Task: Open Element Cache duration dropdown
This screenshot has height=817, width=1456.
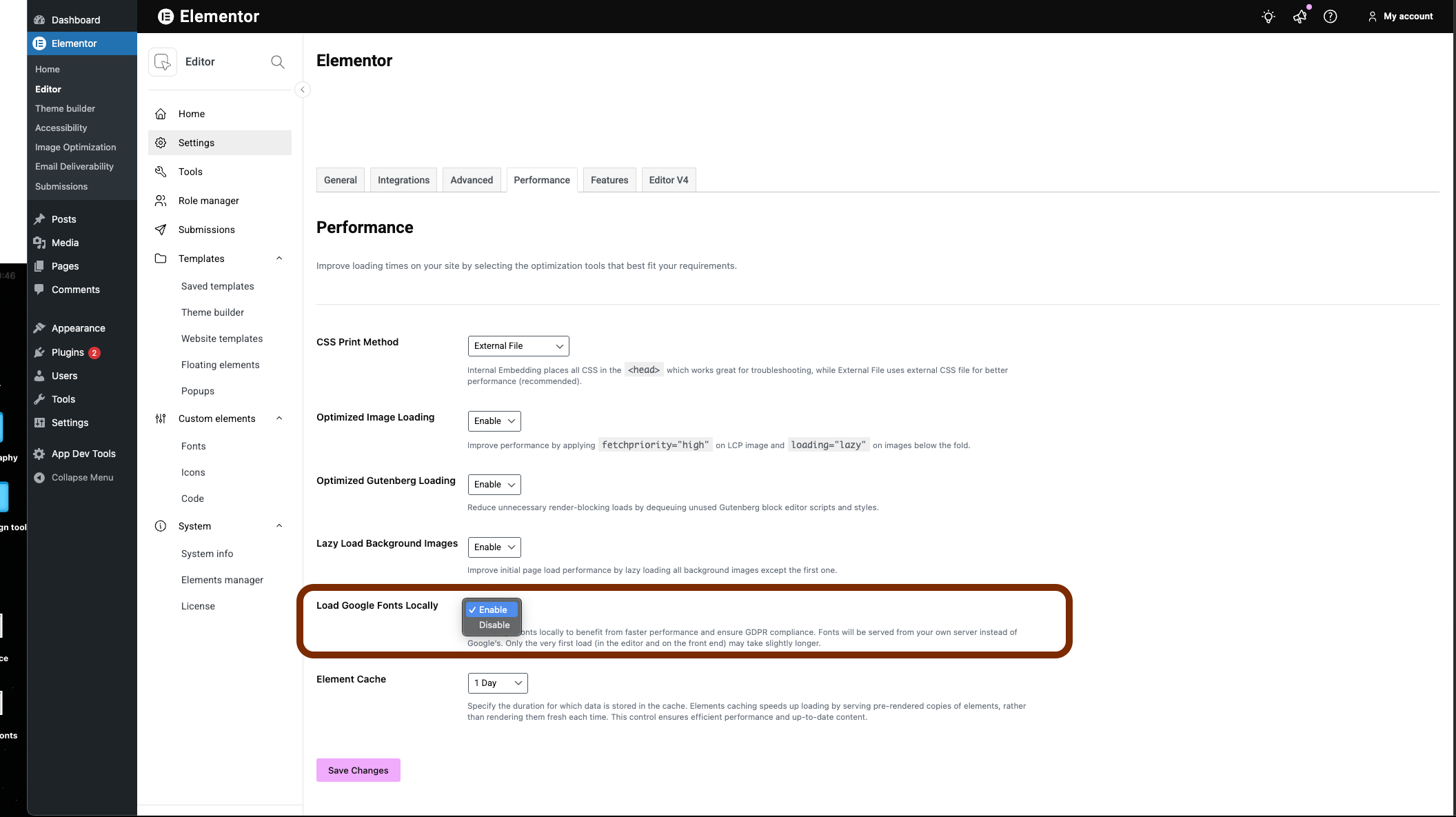Action: (497, 683)
